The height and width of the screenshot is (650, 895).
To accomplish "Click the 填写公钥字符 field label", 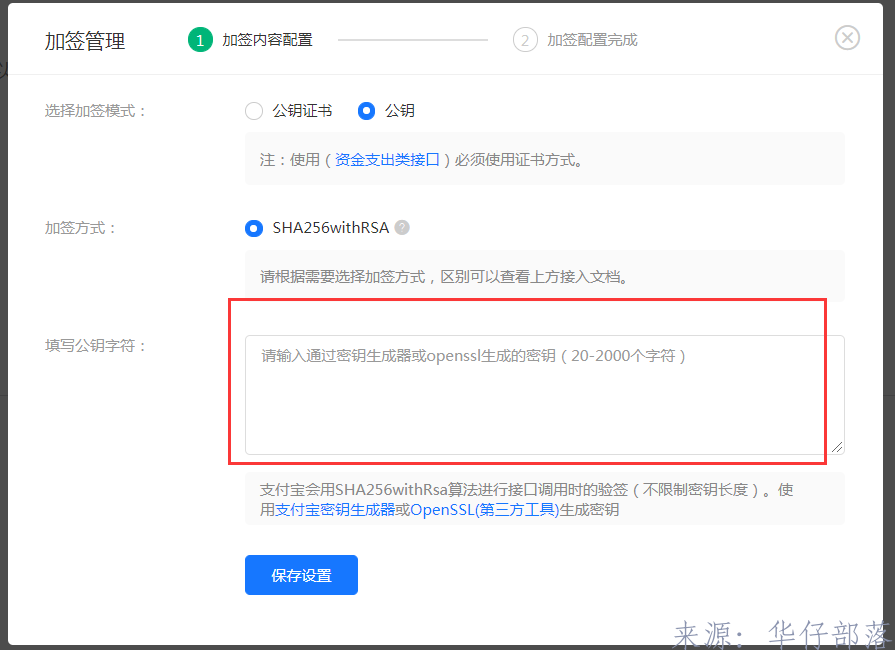I will (x=96, y=346).
